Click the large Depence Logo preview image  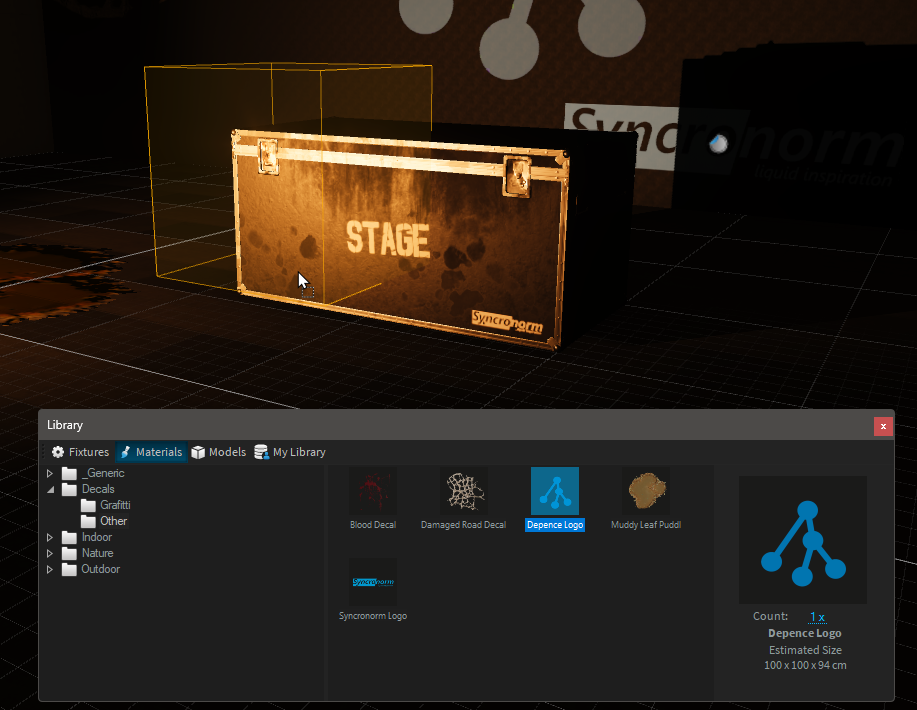[803, 540]
